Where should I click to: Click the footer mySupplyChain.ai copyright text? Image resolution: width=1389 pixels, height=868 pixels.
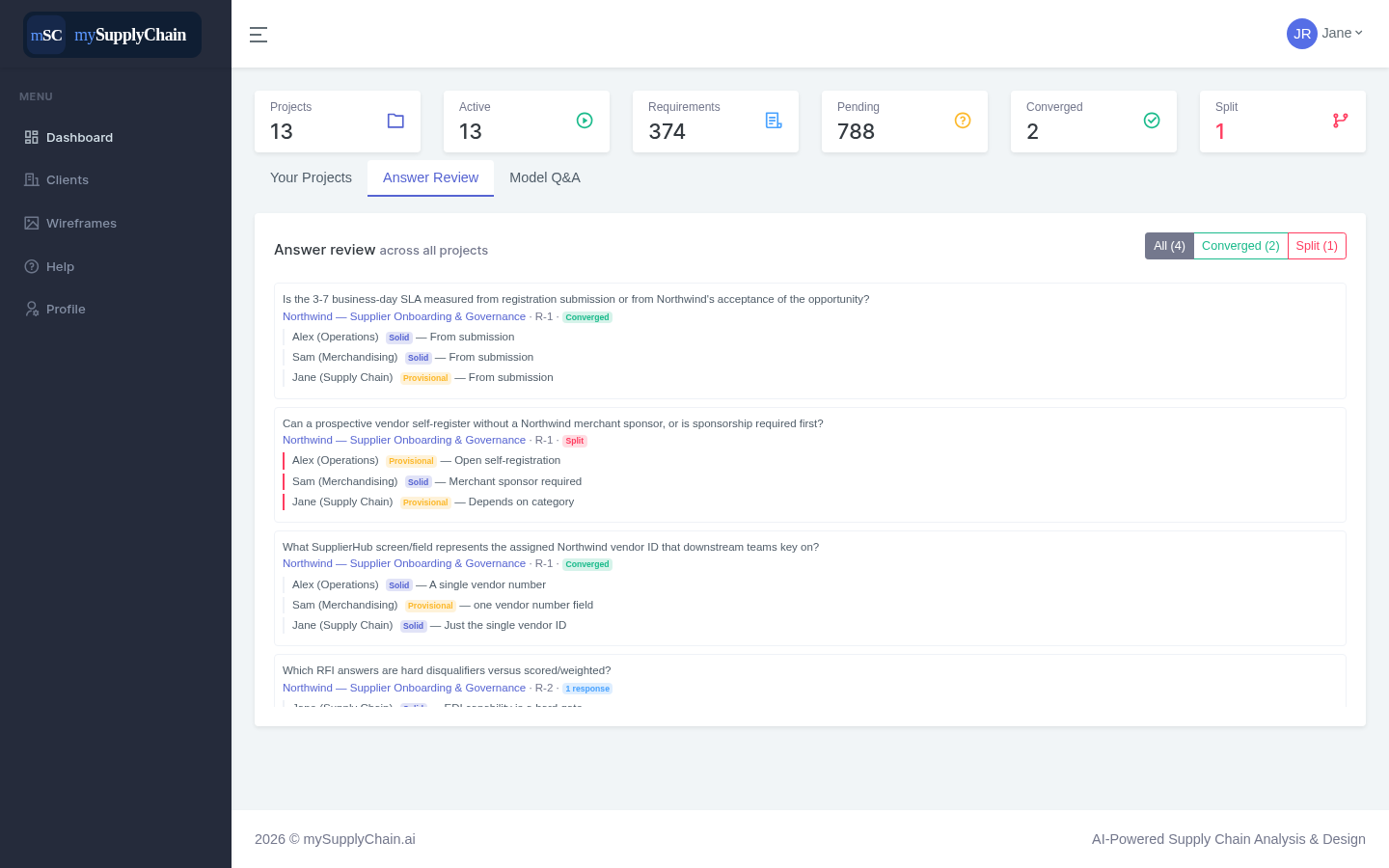pos(335,839)
